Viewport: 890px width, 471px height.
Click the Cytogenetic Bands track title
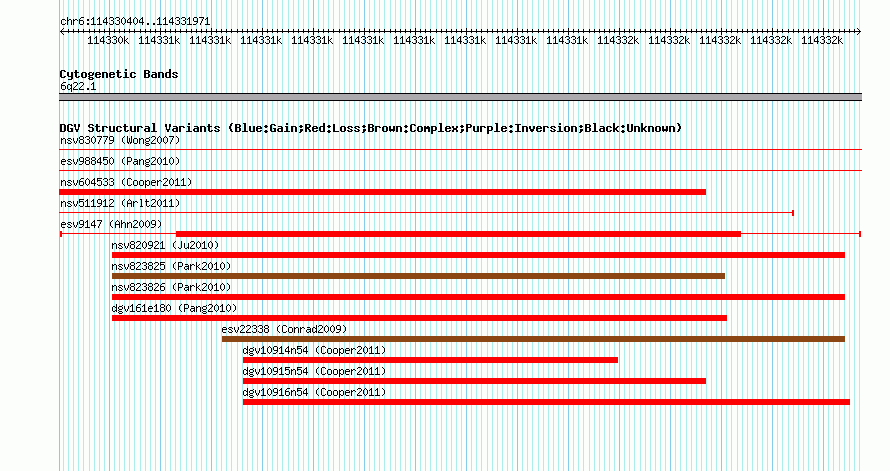[x=119, y=74]
